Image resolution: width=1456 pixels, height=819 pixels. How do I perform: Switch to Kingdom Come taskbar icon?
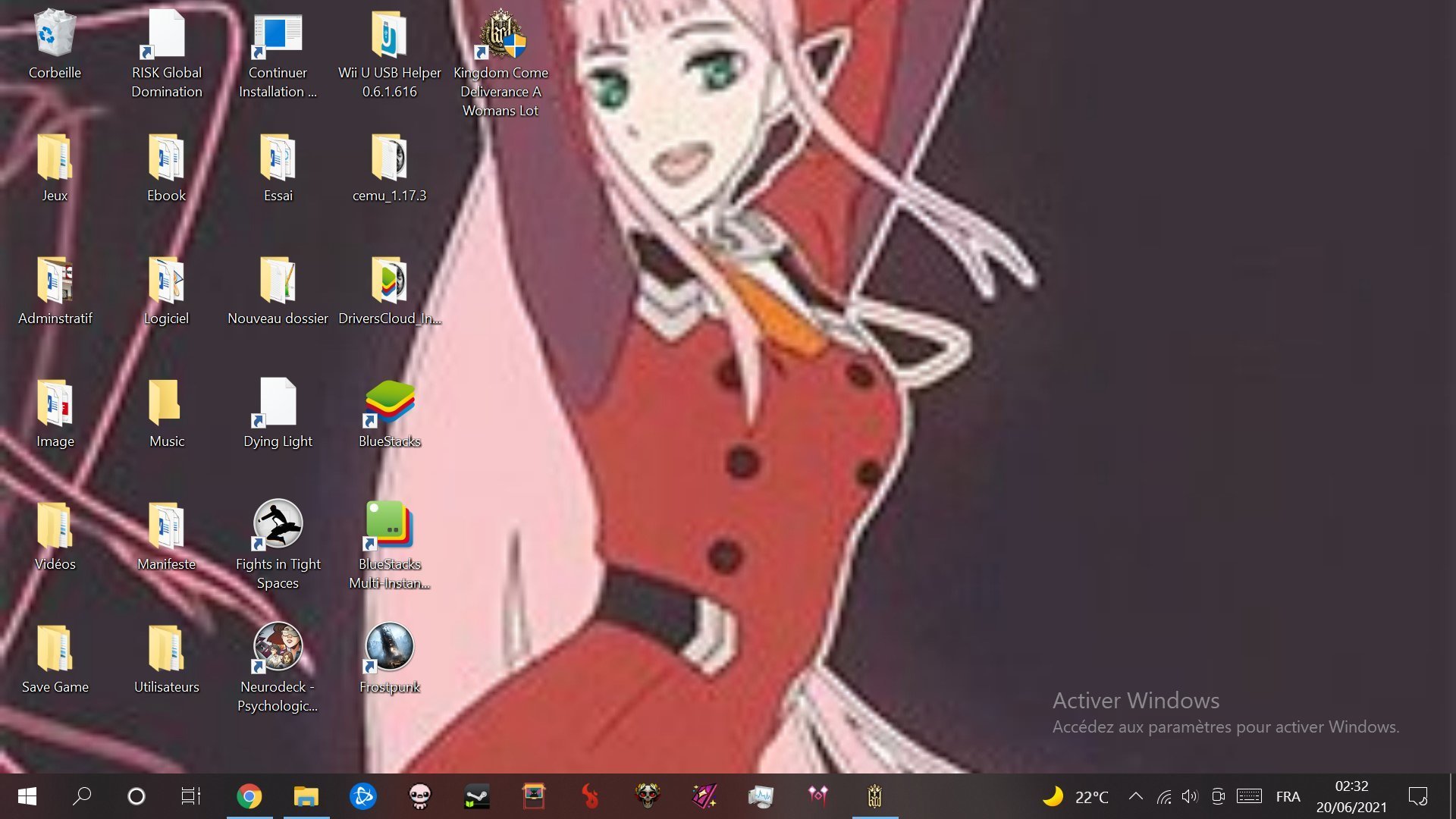pyautogui.click(x=875, y=796)
